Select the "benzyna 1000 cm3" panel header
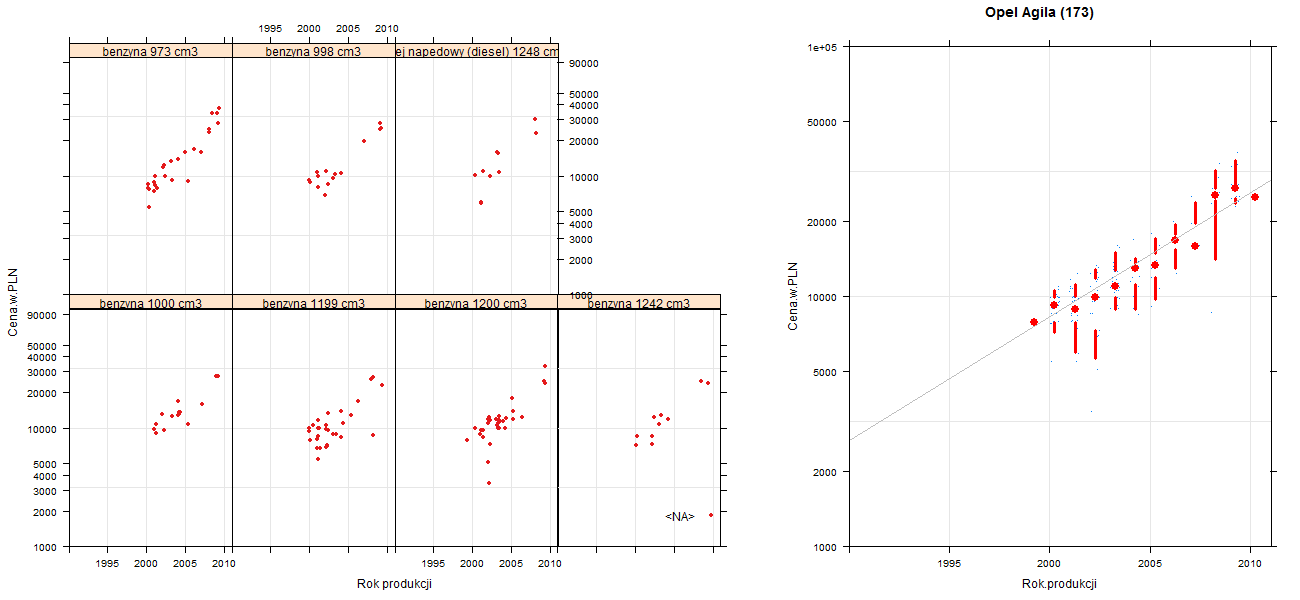1300x600 pixels. coord(150,303)
